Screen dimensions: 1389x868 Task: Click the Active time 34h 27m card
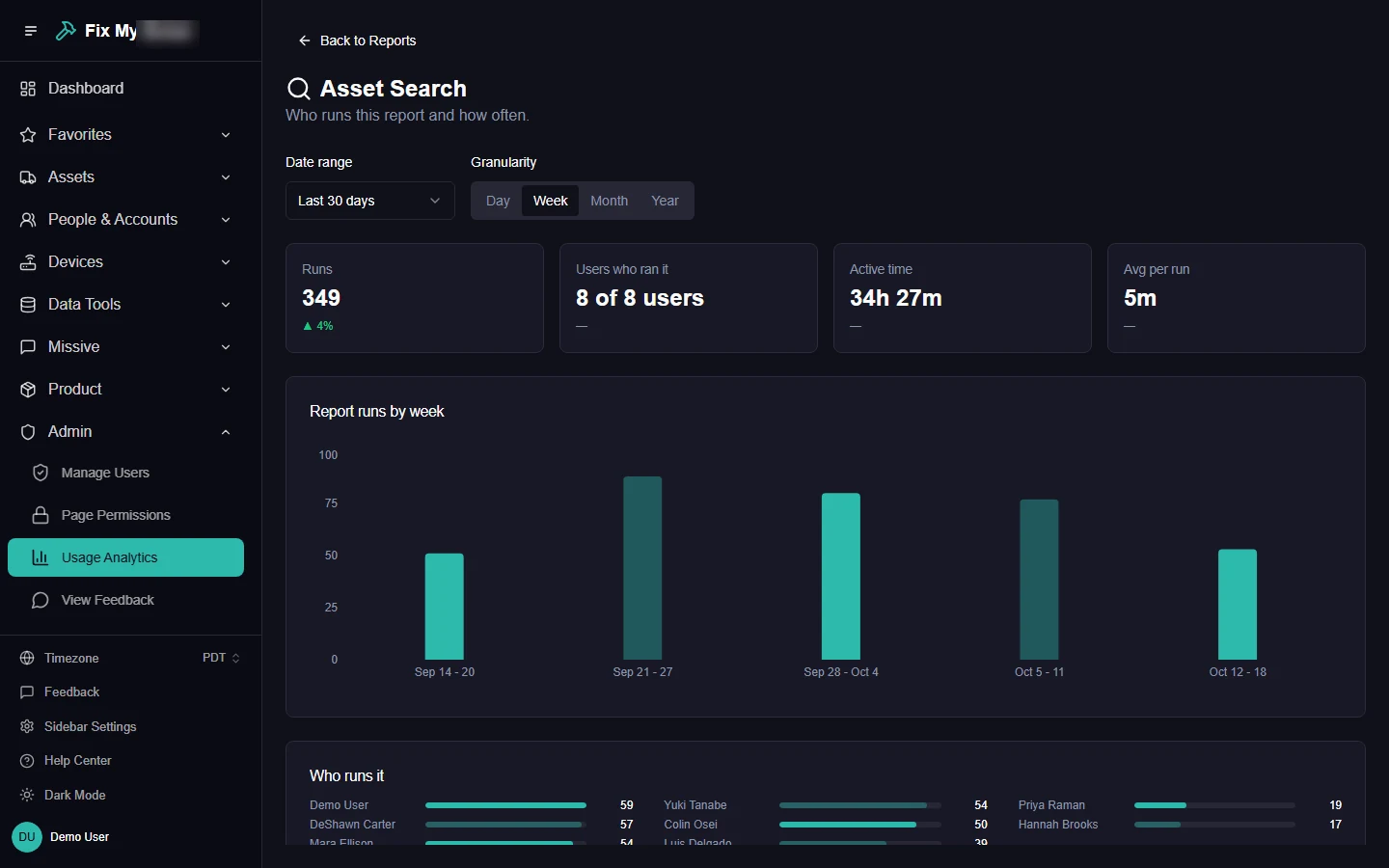pyautogui.click(x=963, y=298)
